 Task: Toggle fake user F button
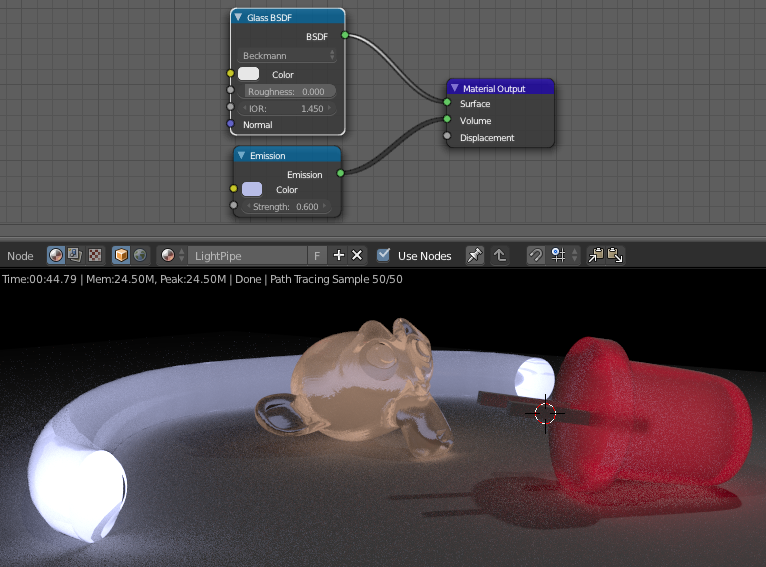[317, 255]
